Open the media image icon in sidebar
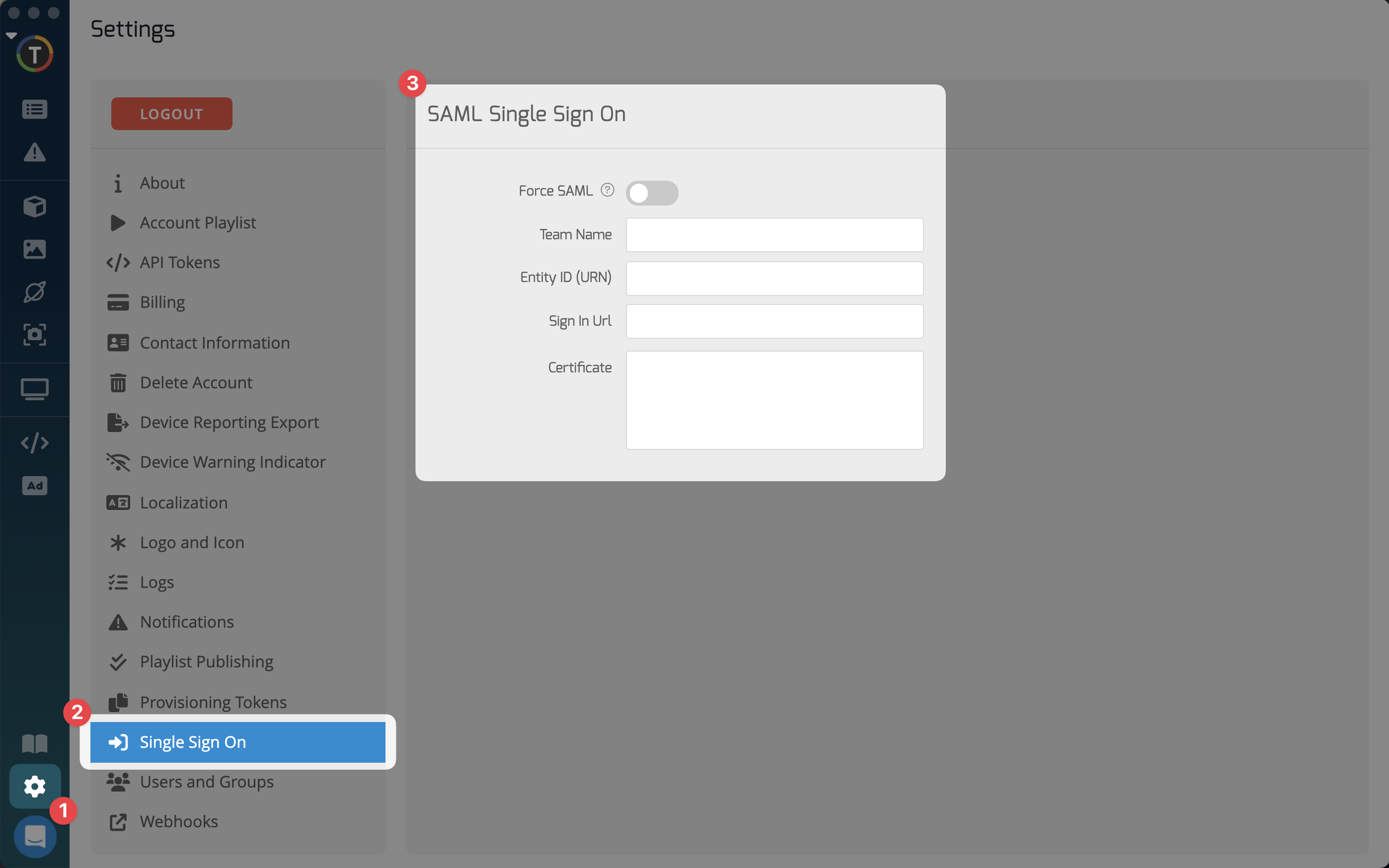The height and width of the screenshot is (868, 1389). click(34, 249)
